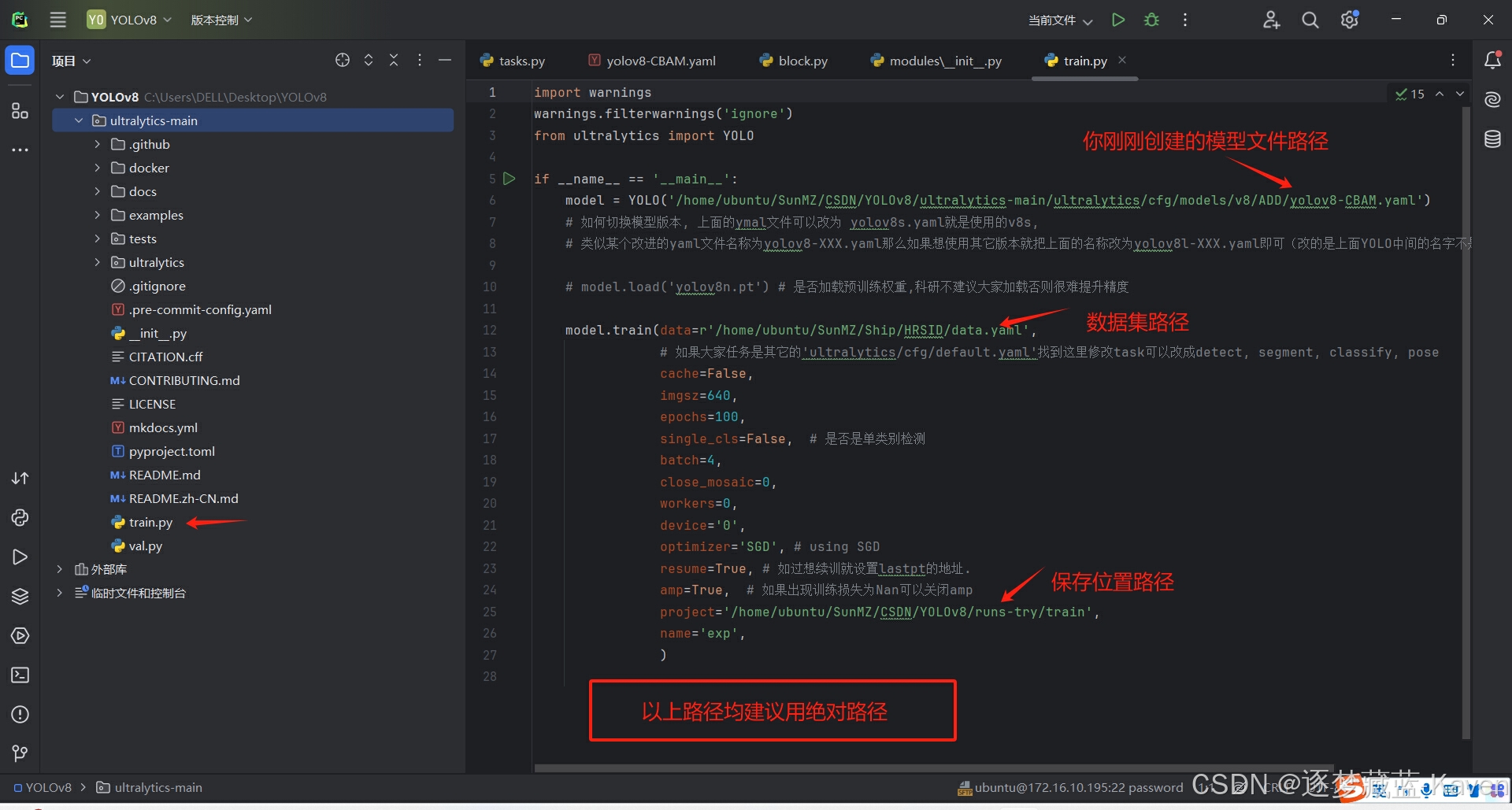This screenshot has height=810, width=1512.
Task: Open Run tool window
Action: coord(20,557)
